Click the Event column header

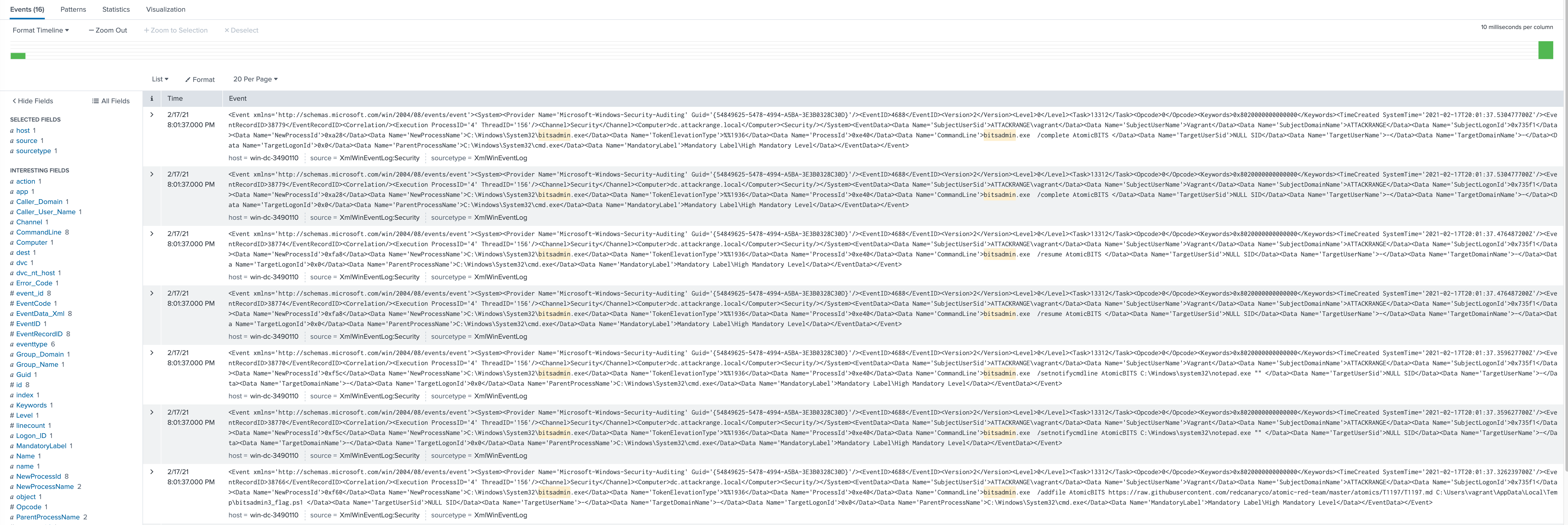pyautogui.click(x=237, y=98)
